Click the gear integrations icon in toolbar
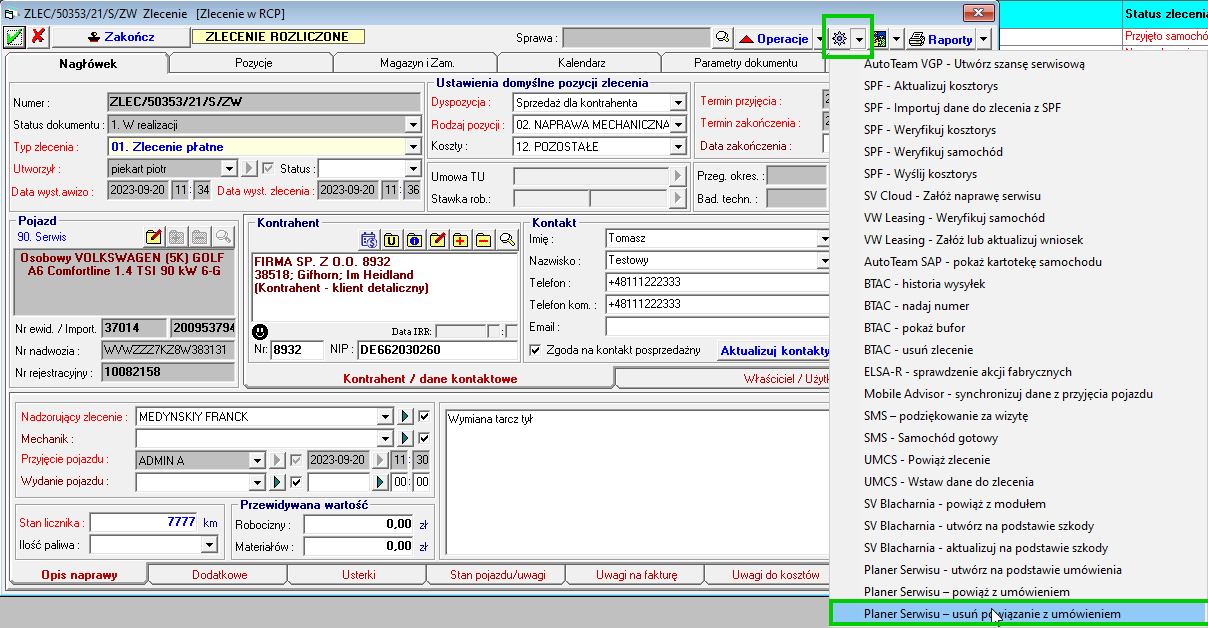 click(839, 38)
